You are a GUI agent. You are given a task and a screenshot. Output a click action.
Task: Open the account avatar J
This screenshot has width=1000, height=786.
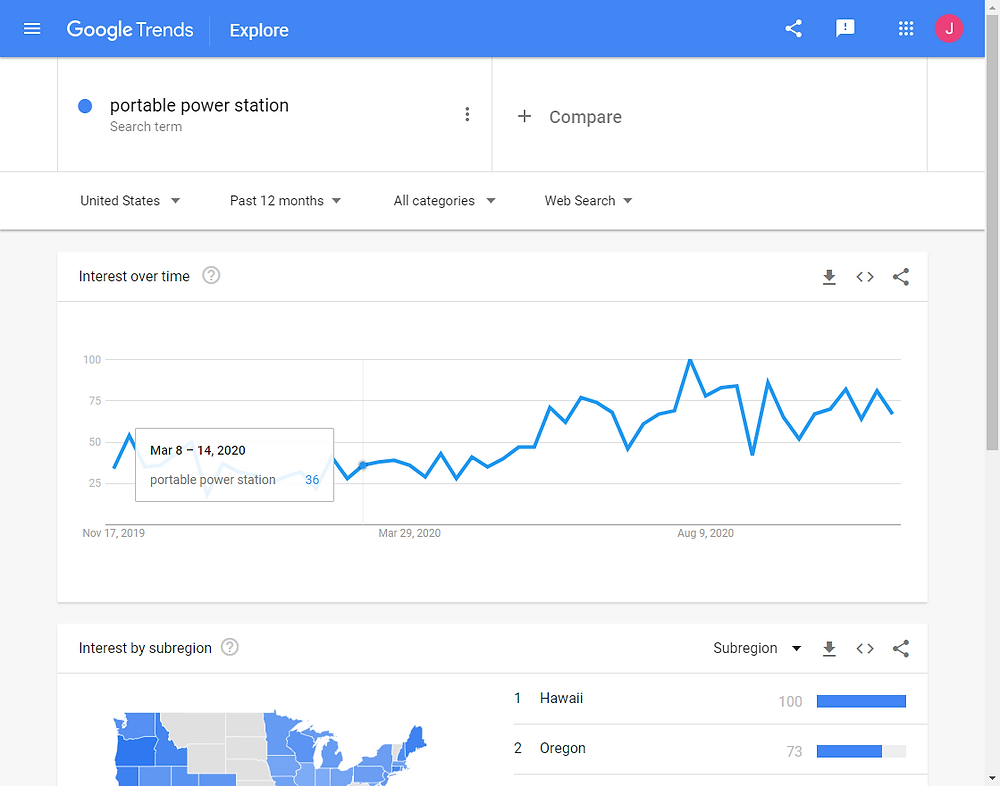[x=949, y=28]
